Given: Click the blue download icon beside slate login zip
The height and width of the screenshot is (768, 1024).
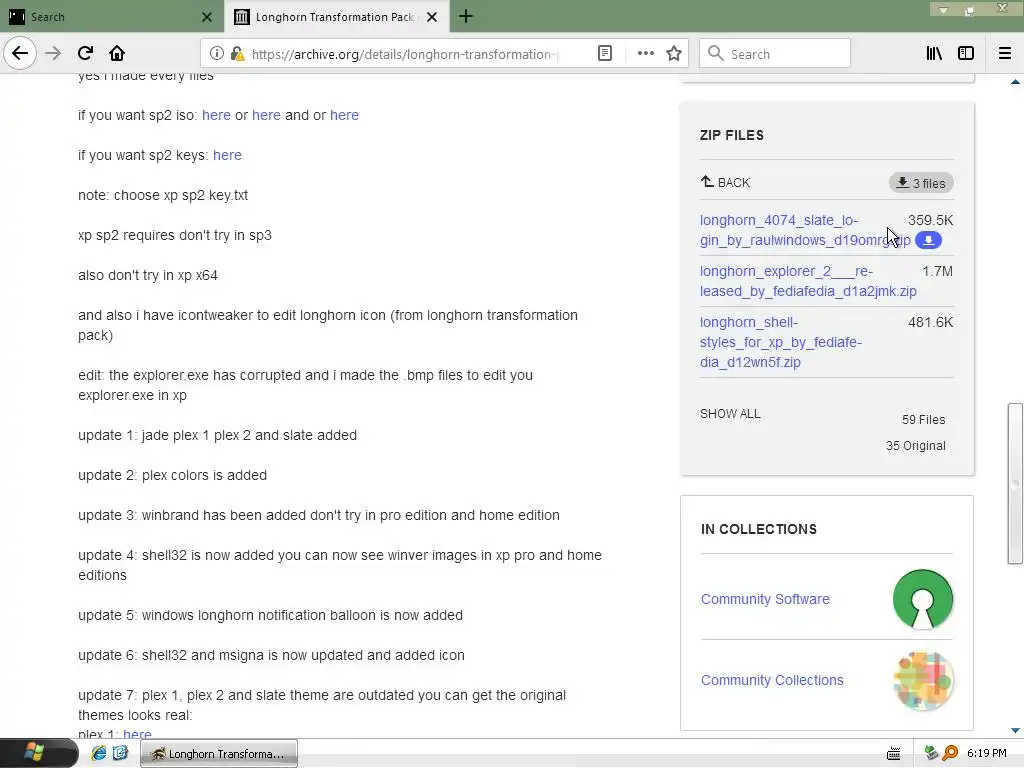Looking at the screenshot, I should click(x=928, y=240).
